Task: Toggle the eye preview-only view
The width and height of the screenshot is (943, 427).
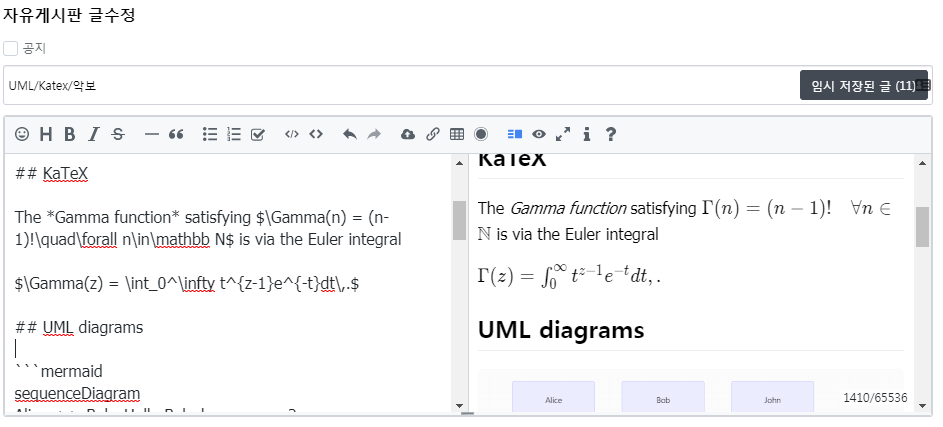Action: pyautogui.click(x=539, y=134)
